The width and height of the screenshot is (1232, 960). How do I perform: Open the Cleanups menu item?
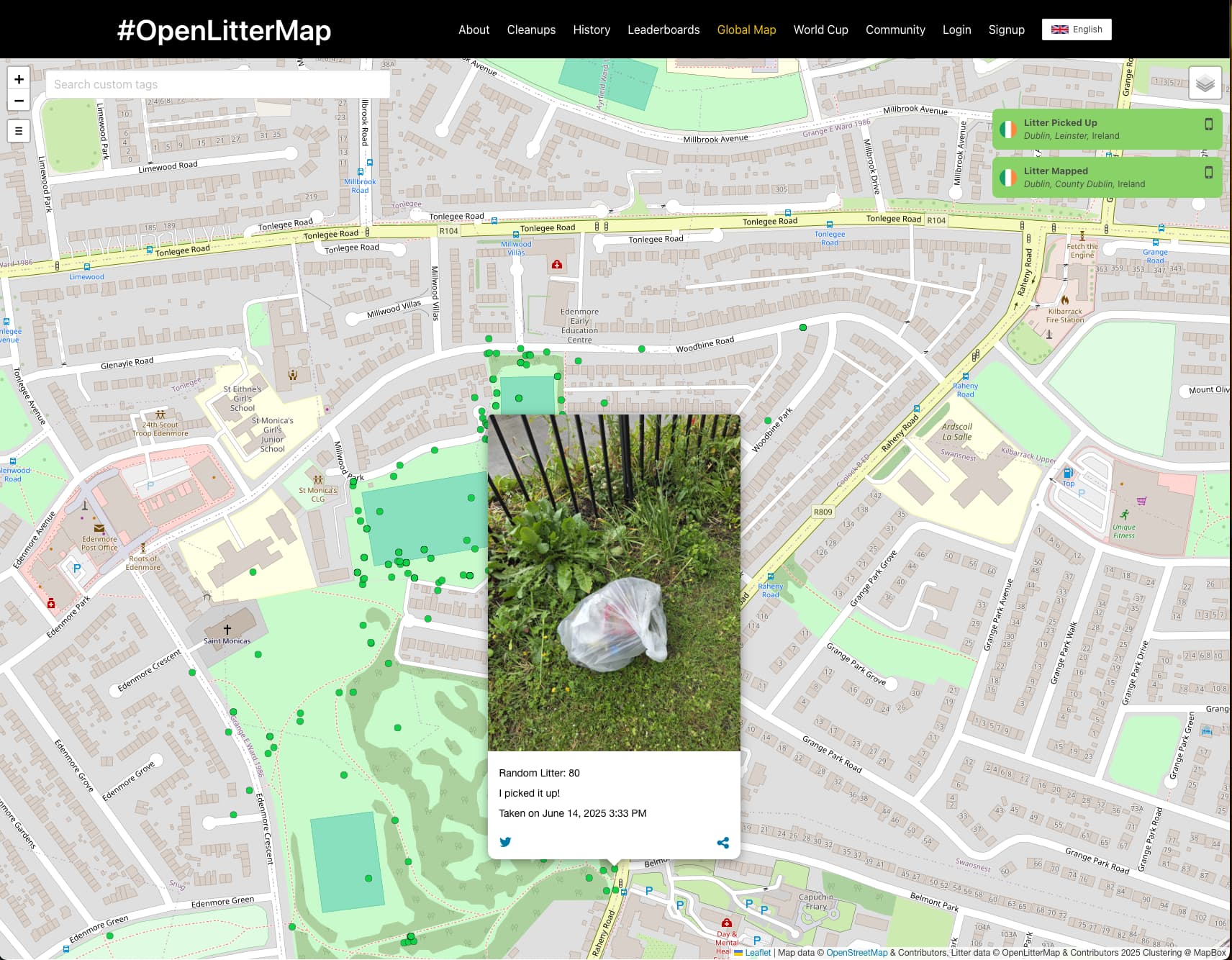click(531, 30)
